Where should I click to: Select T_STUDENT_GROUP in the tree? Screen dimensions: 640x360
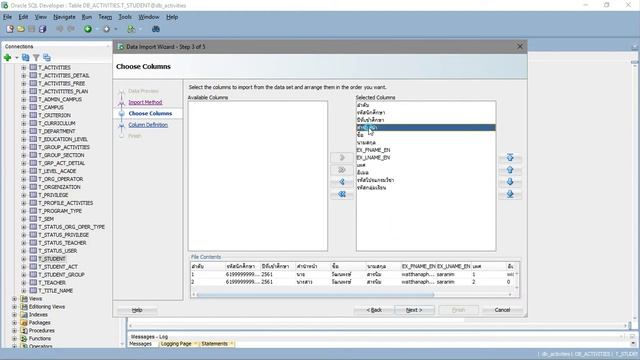(61, 275)
